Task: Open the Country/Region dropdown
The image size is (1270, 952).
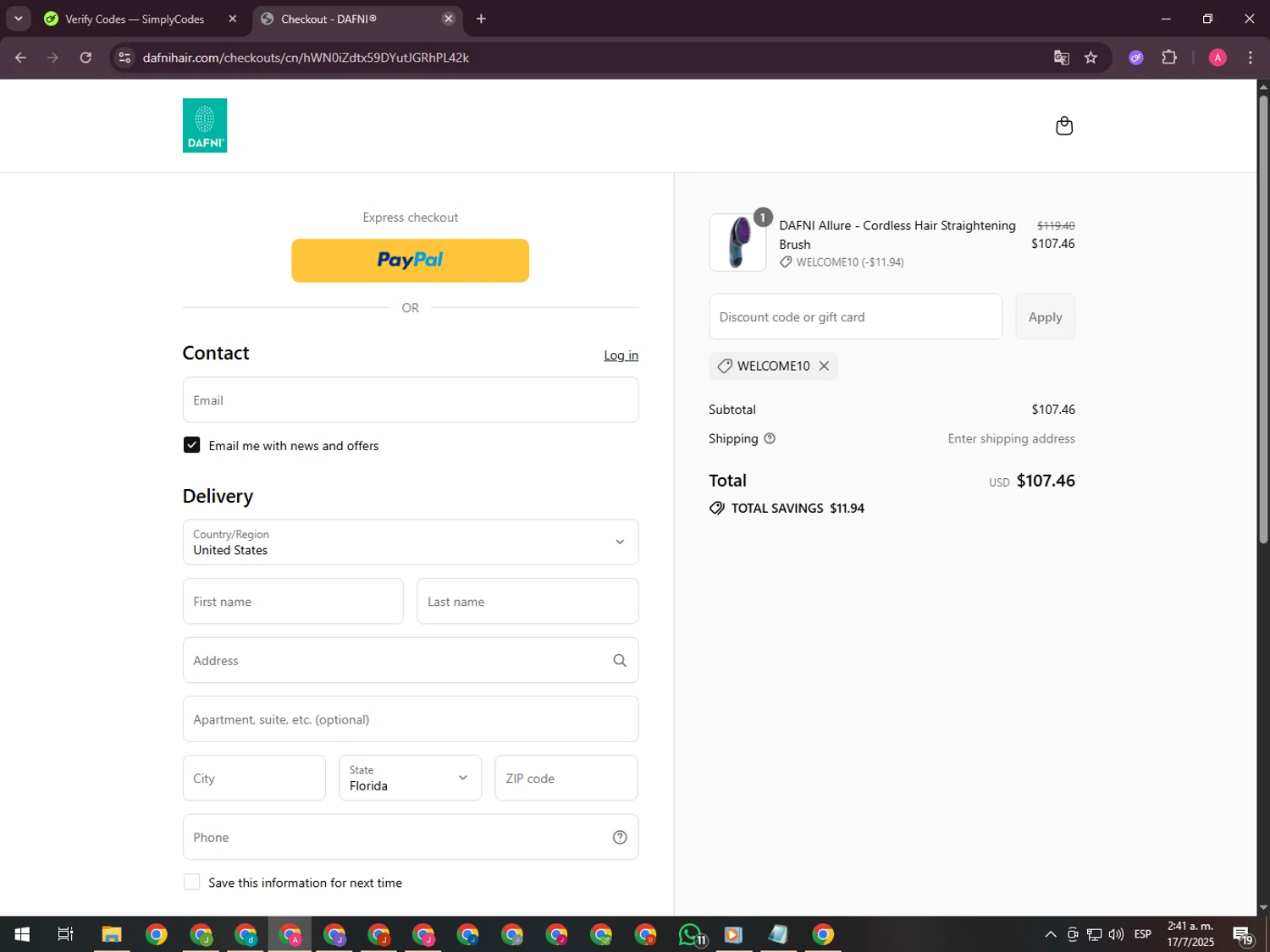Action: [x=411, y=542]
